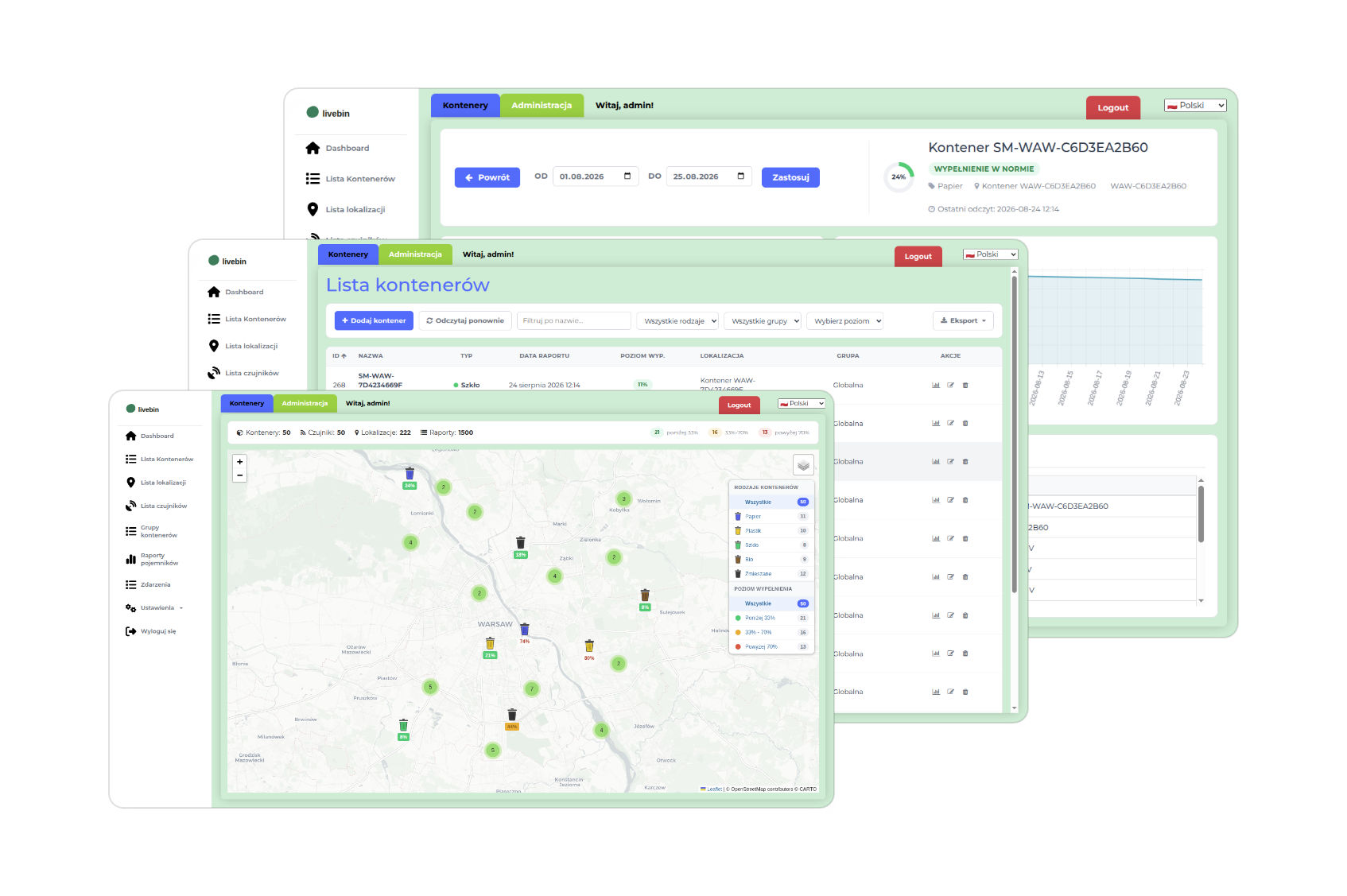Open Wszystkie rodzaje dropdown in list window

point(677,320)
